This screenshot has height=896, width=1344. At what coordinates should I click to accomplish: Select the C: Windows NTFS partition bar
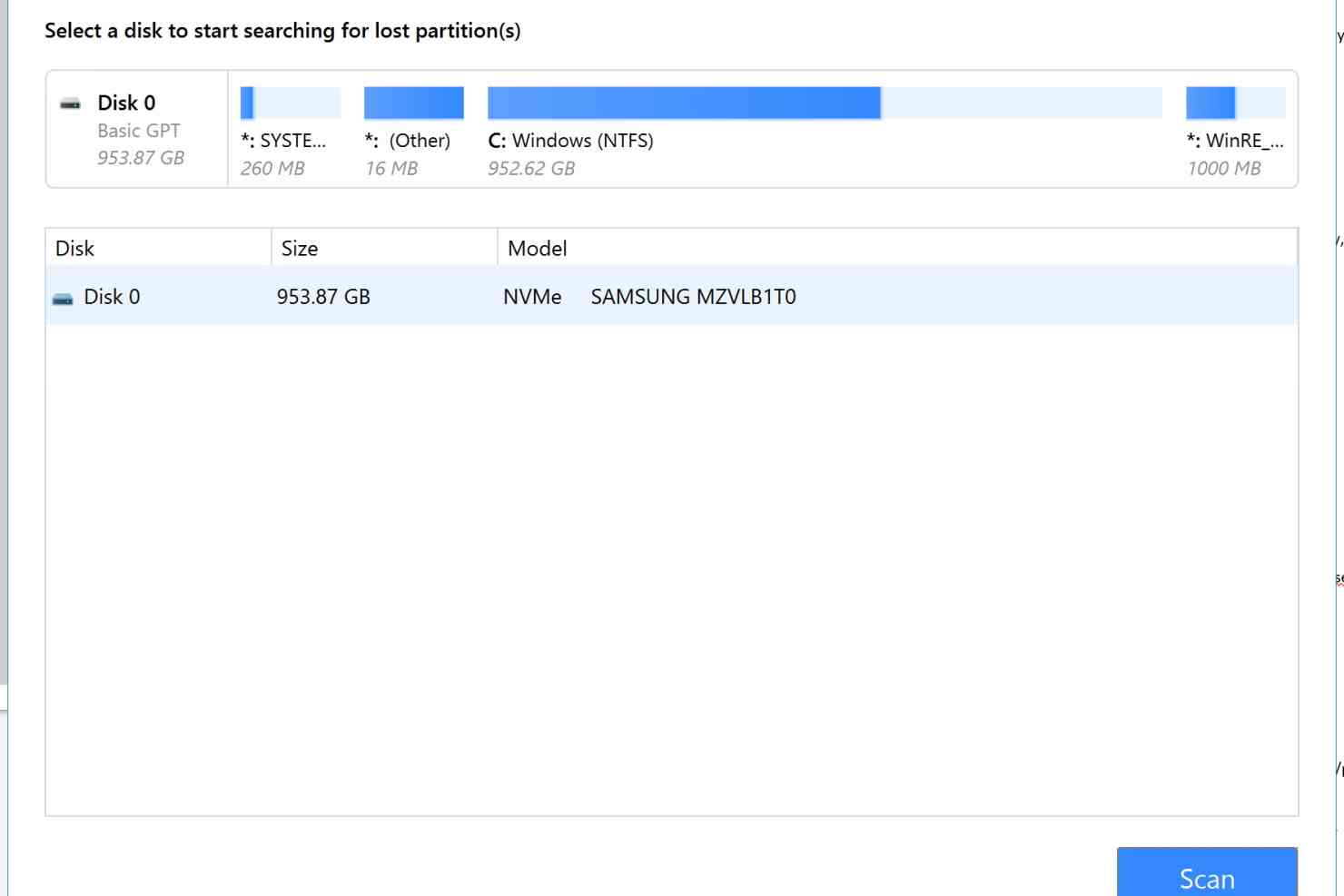click(825, 103)
